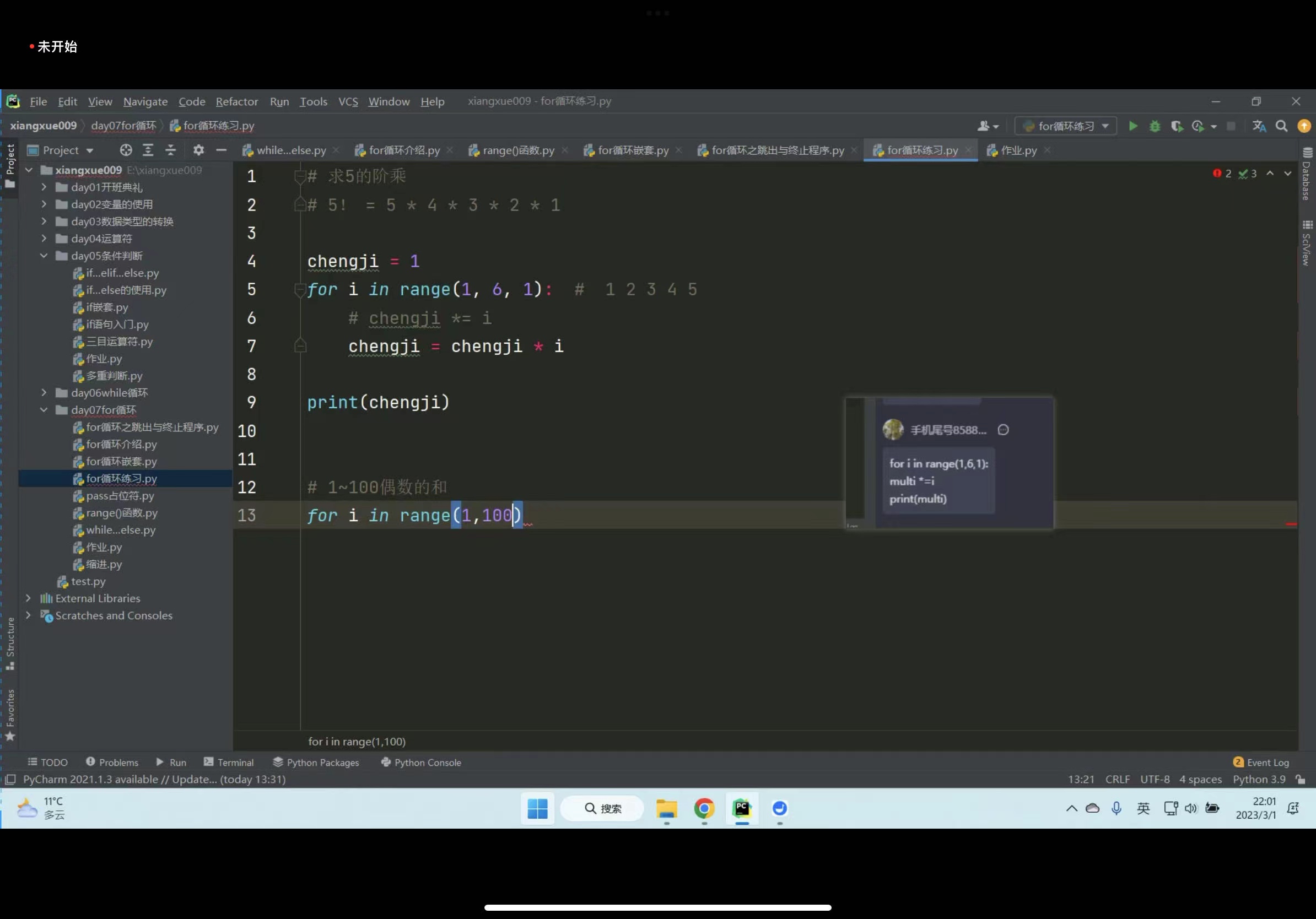Switch to range()函数.py editor tab
Screen dimensions: 1316x919
[517, 150]
